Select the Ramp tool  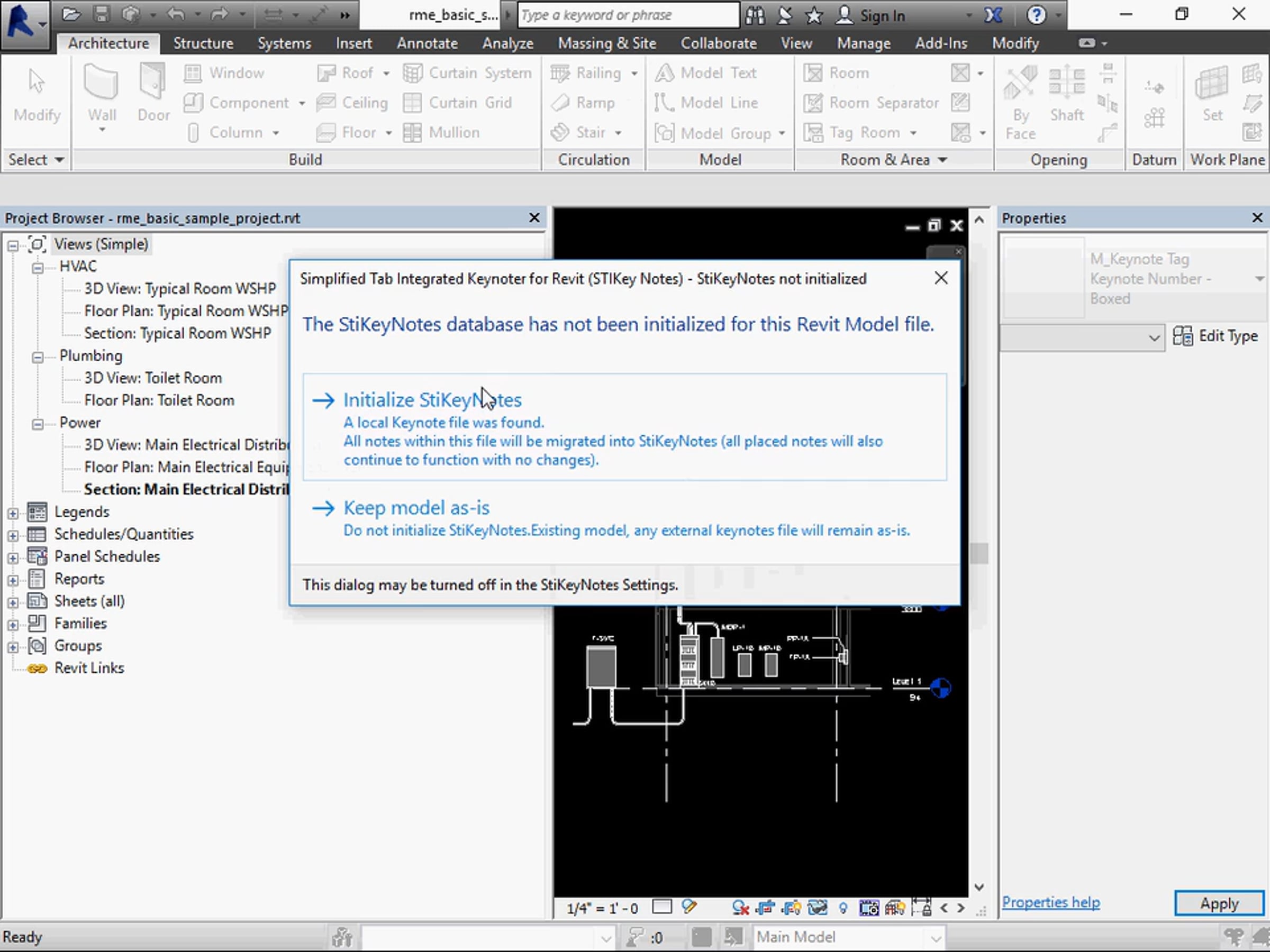pyautogui.click(x=582, y=103)
